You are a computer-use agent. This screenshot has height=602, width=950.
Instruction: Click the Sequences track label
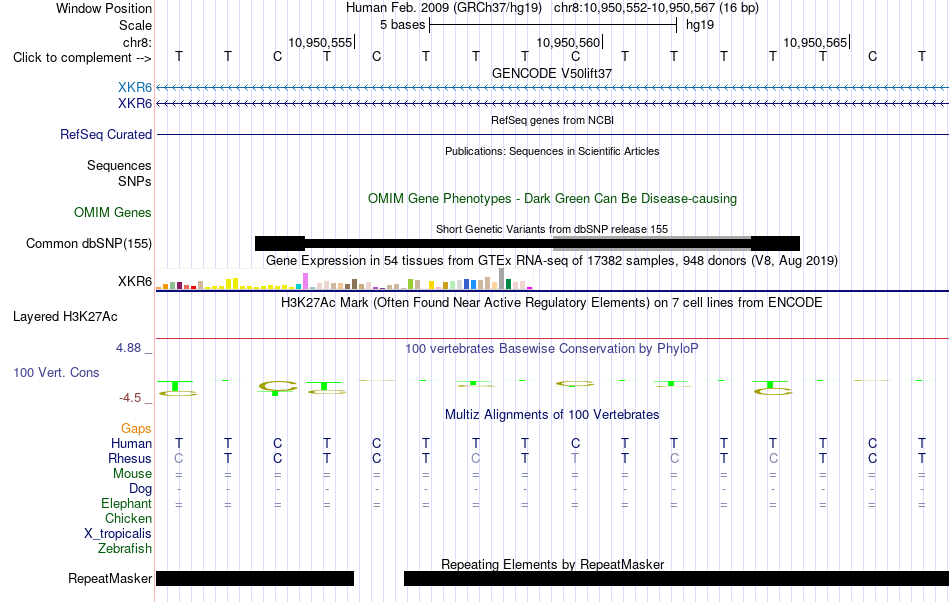pyautogui.click(x=119, y=165)
